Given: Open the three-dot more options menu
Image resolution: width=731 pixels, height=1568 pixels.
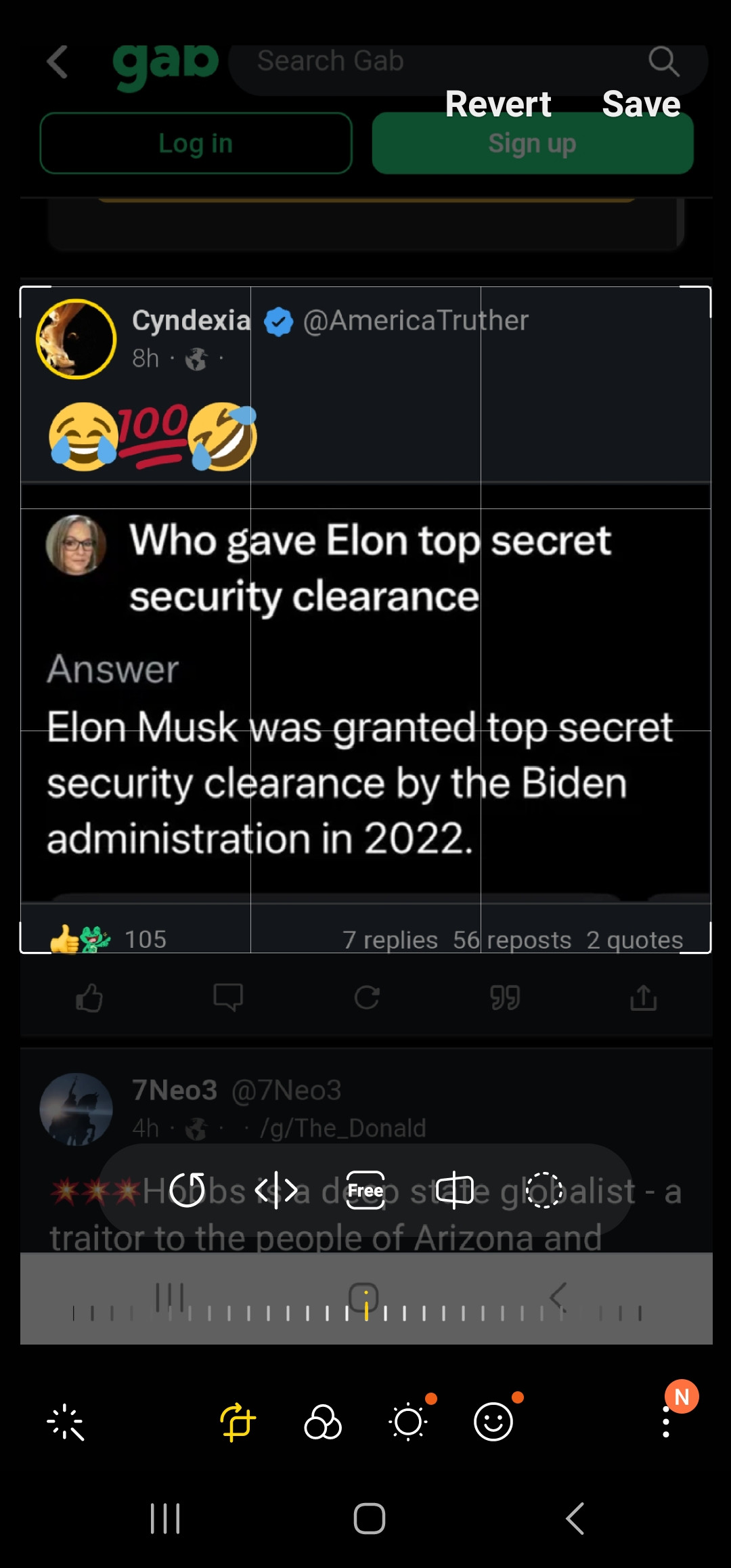Looking at the screenshot, I should point(666,1423).
